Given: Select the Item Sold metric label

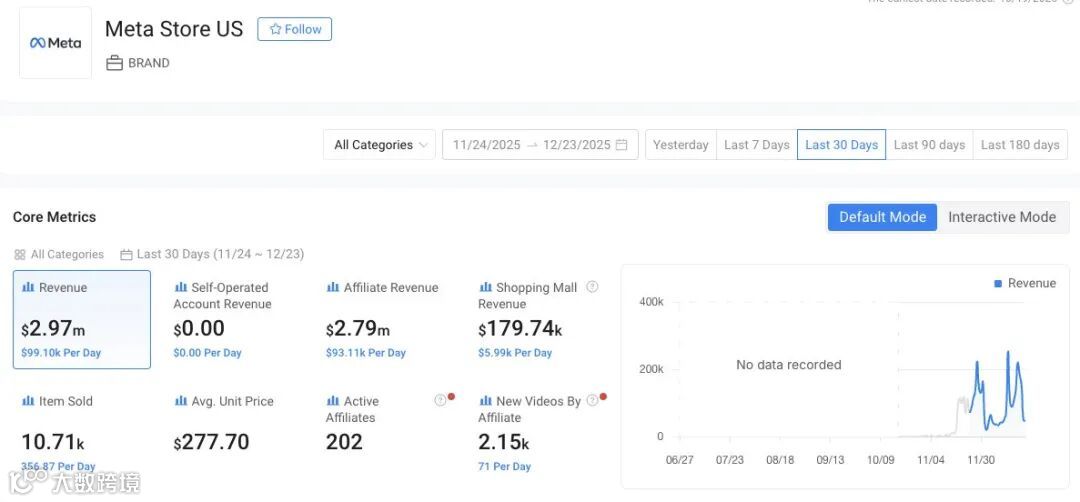Looking at the screenshot, I should pyautogui.click(x=65, y=401).
